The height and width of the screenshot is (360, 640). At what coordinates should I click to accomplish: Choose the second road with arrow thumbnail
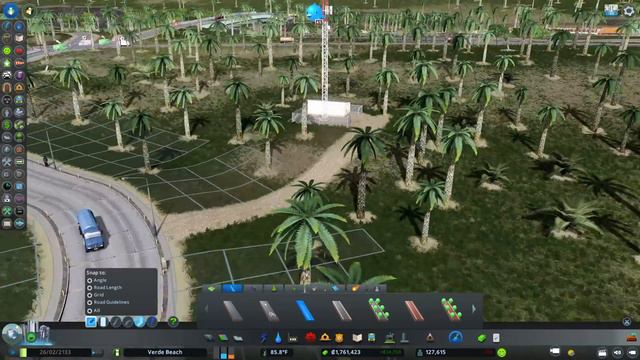[x=269, y=310]
